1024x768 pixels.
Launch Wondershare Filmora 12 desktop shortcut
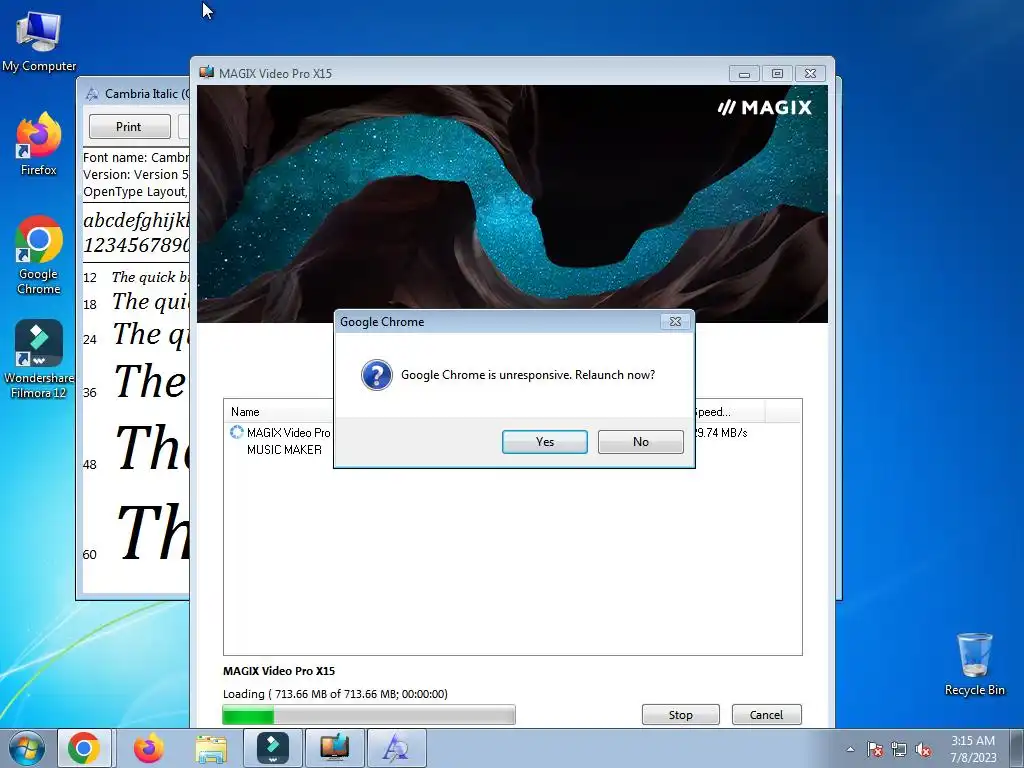(39, 359)
